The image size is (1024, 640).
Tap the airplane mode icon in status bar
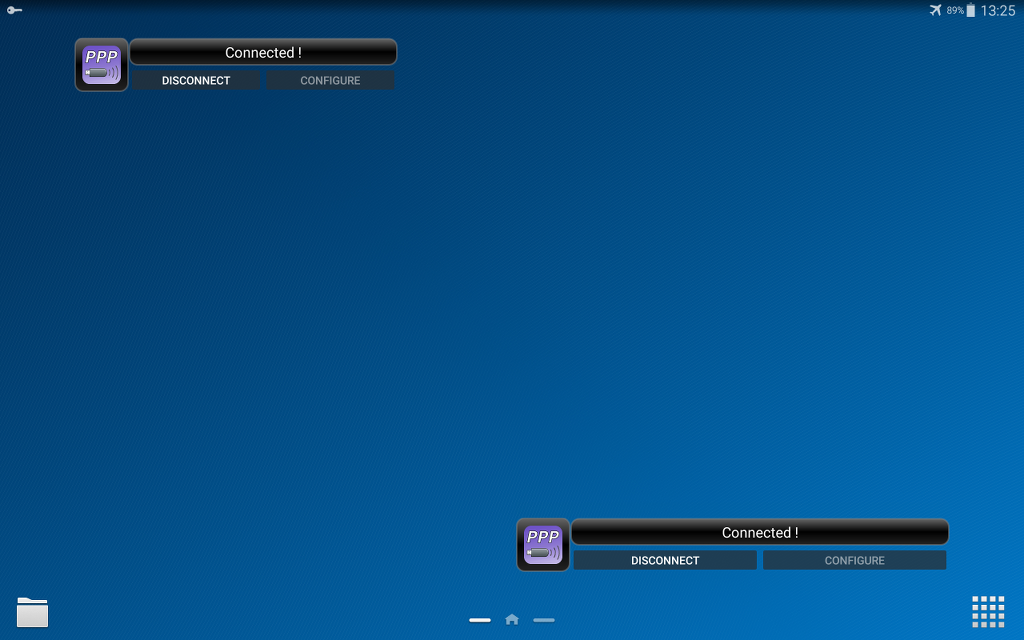coord(936,10)
